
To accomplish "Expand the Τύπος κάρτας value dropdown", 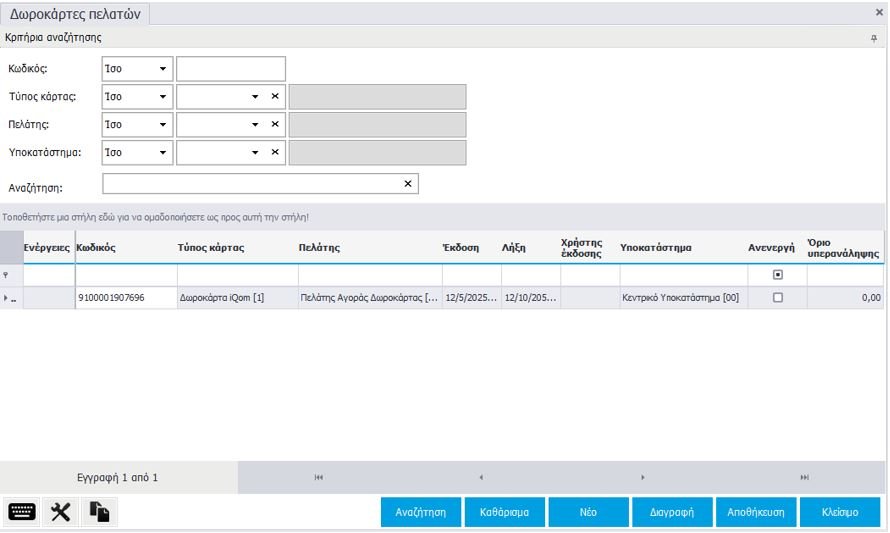I will (x=255, y=97).
